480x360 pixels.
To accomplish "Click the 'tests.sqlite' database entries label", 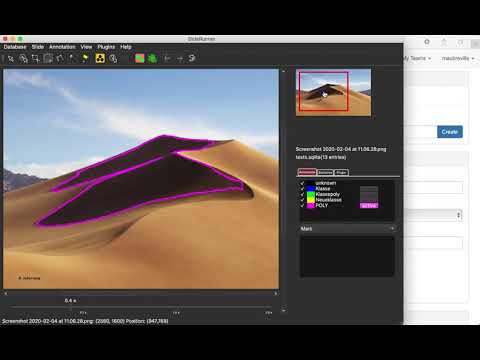I will (x=321, y=157).
